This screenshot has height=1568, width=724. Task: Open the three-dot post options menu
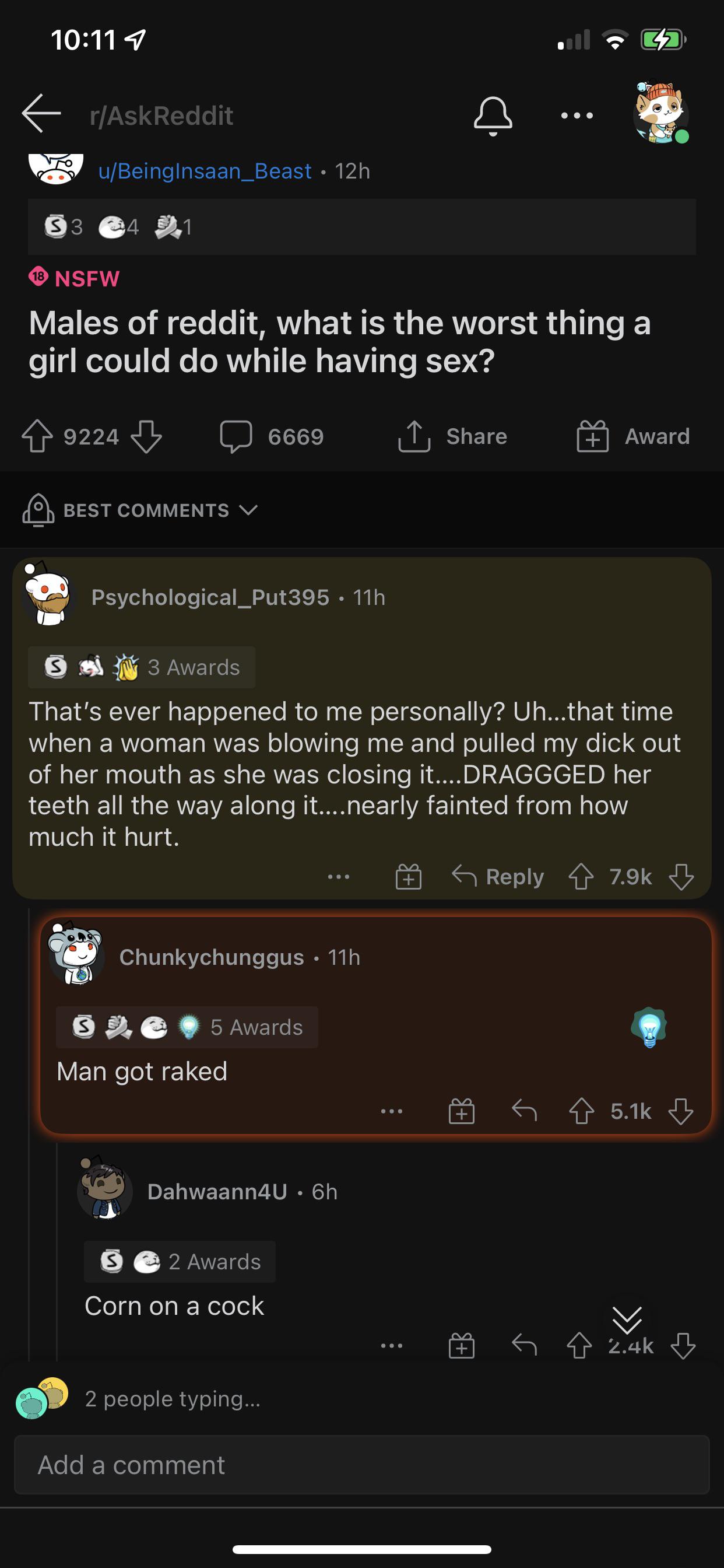click(577, 115)
